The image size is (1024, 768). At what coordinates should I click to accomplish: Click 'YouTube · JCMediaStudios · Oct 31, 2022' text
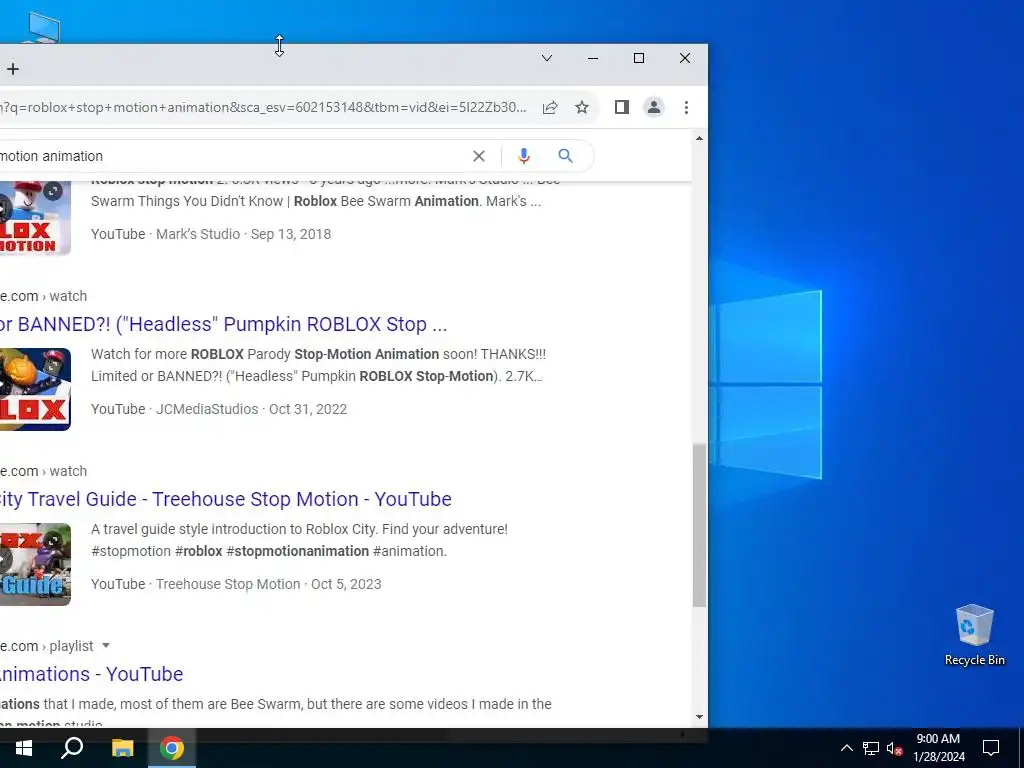tap(219, 409)
